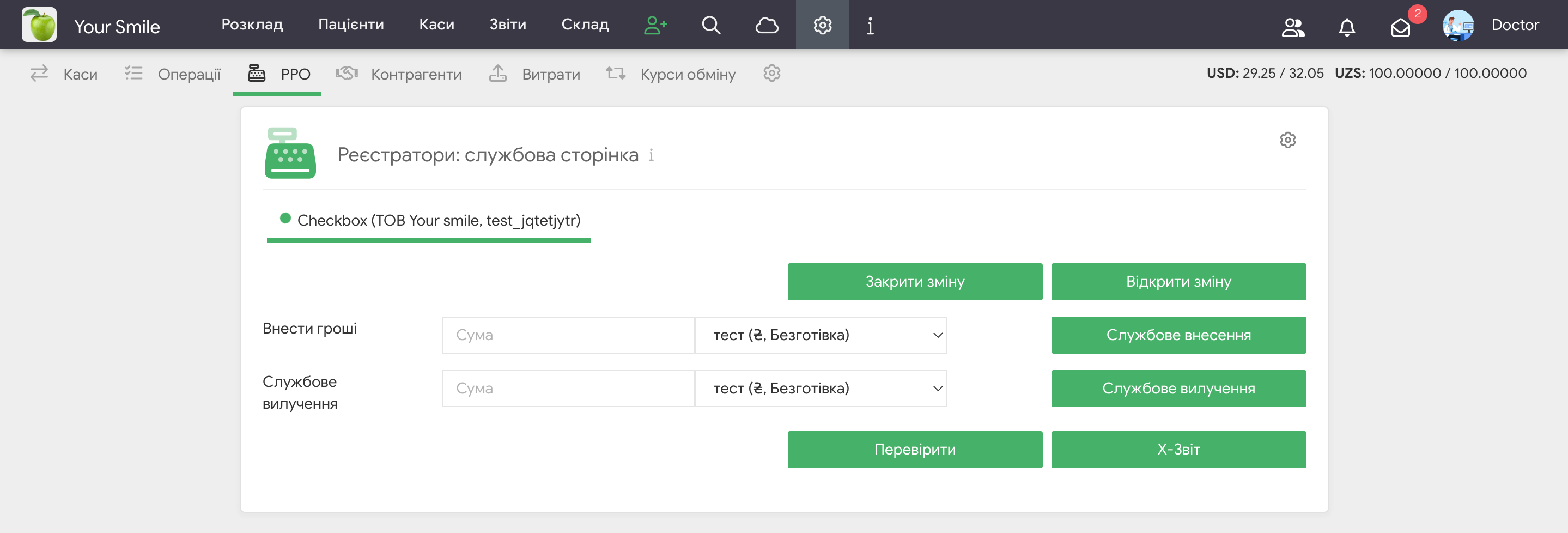Image resolution: width=1568 pixels, height=533 pixels.
Task: Click the green status dot of Checkbox
Action: point(285,218)
